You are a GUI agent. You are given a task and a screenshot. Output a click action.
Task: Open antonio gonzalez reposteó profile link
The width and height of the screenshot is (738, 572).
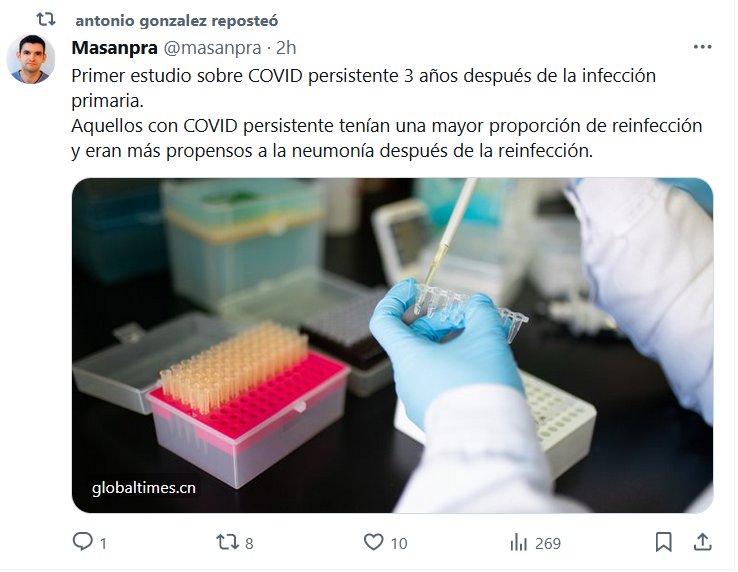[x=176, y=21]
